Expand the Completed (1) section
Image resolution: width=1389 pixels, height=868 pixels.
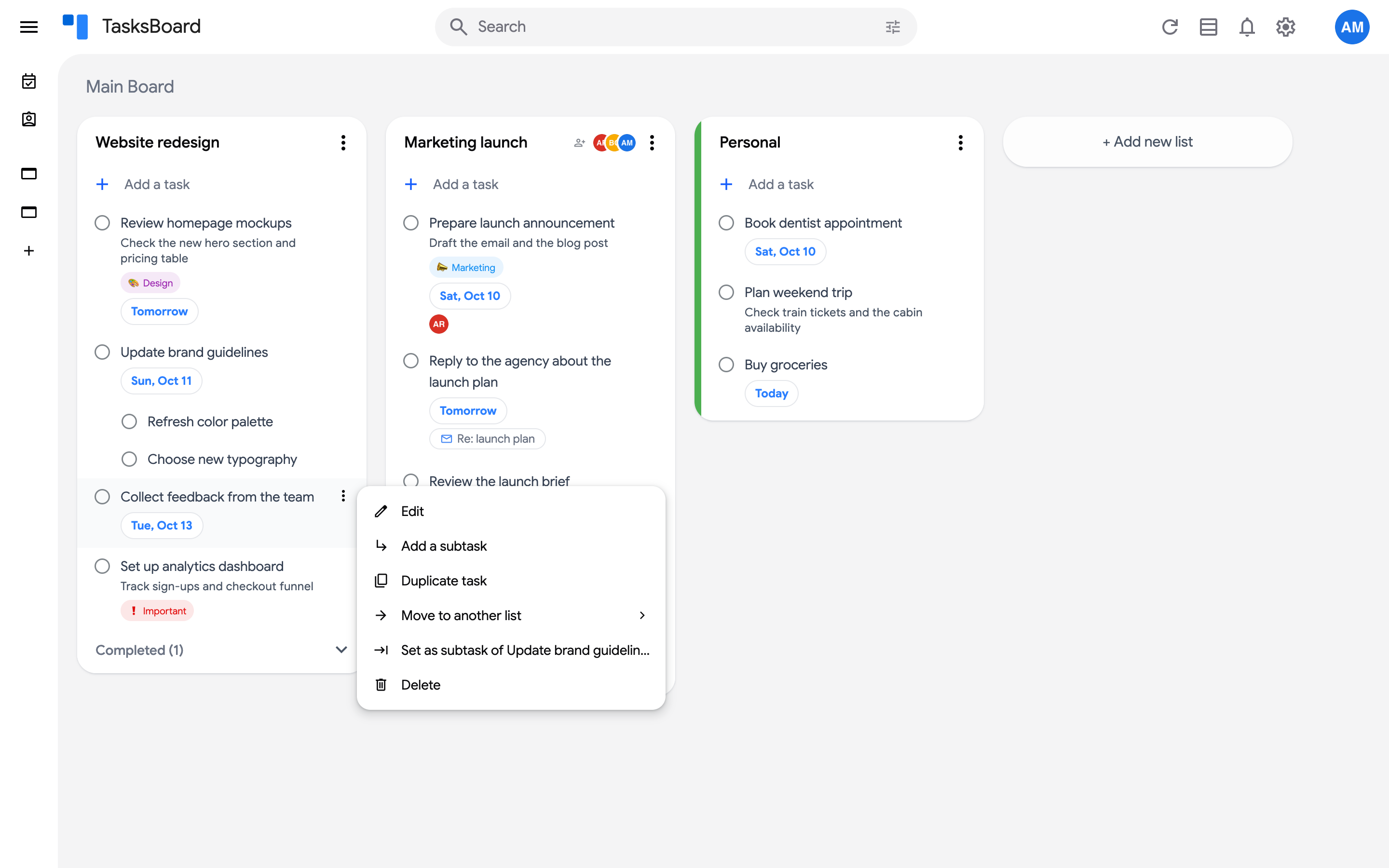tap(221, 650)
